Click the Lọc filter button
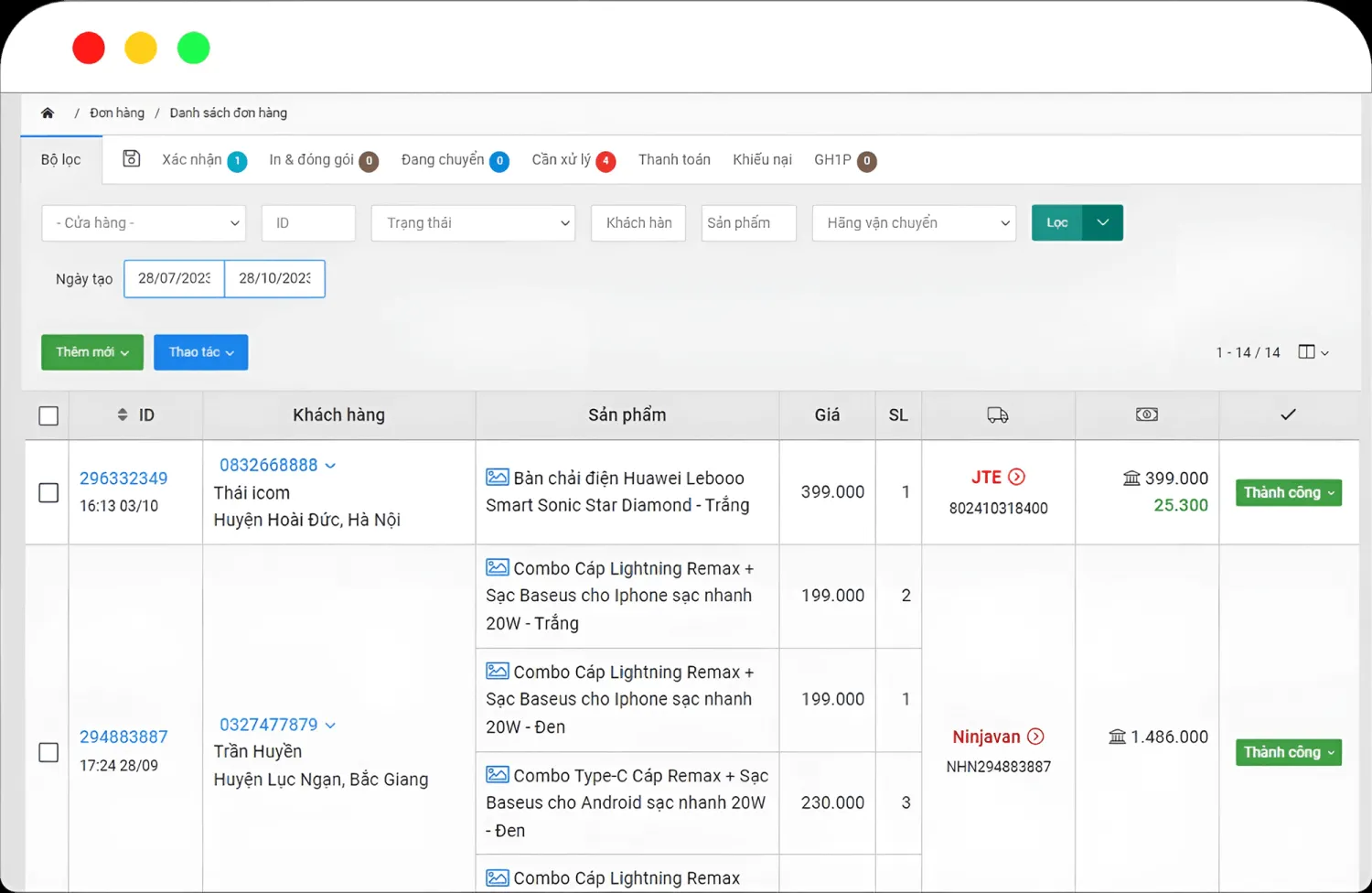The image size is (1372, 893). pos(1057,223)
